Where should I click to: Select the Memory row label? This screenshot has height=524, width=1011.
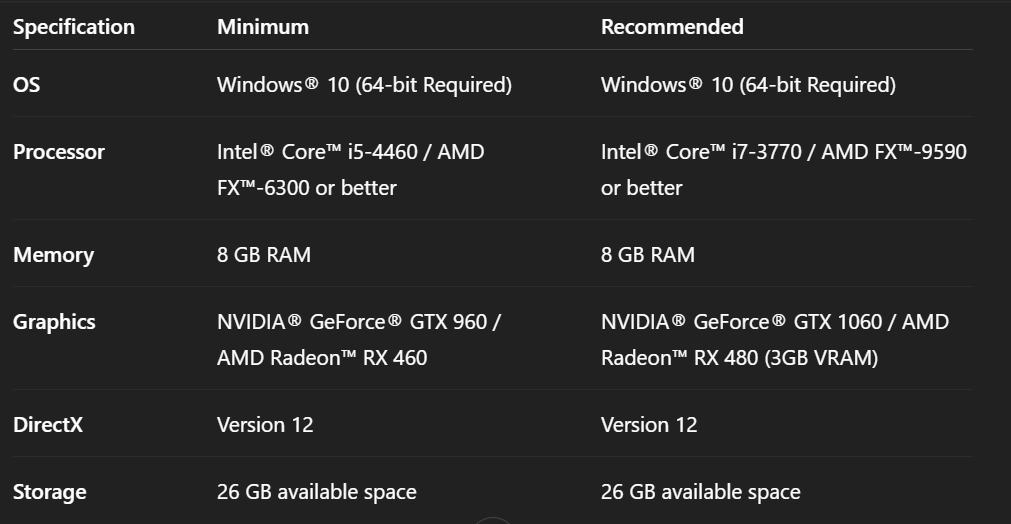click(x=53, y=255)
